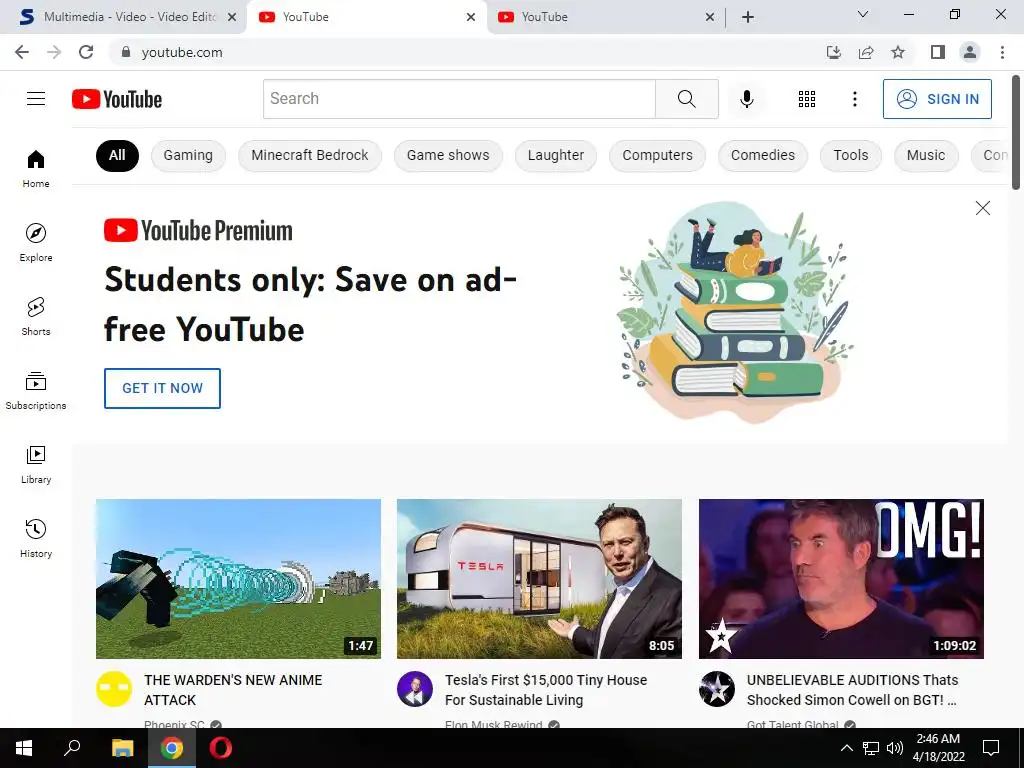1024x768 pixels.
Task: Select the Computers filter chip
Action: tap(658, 155)
